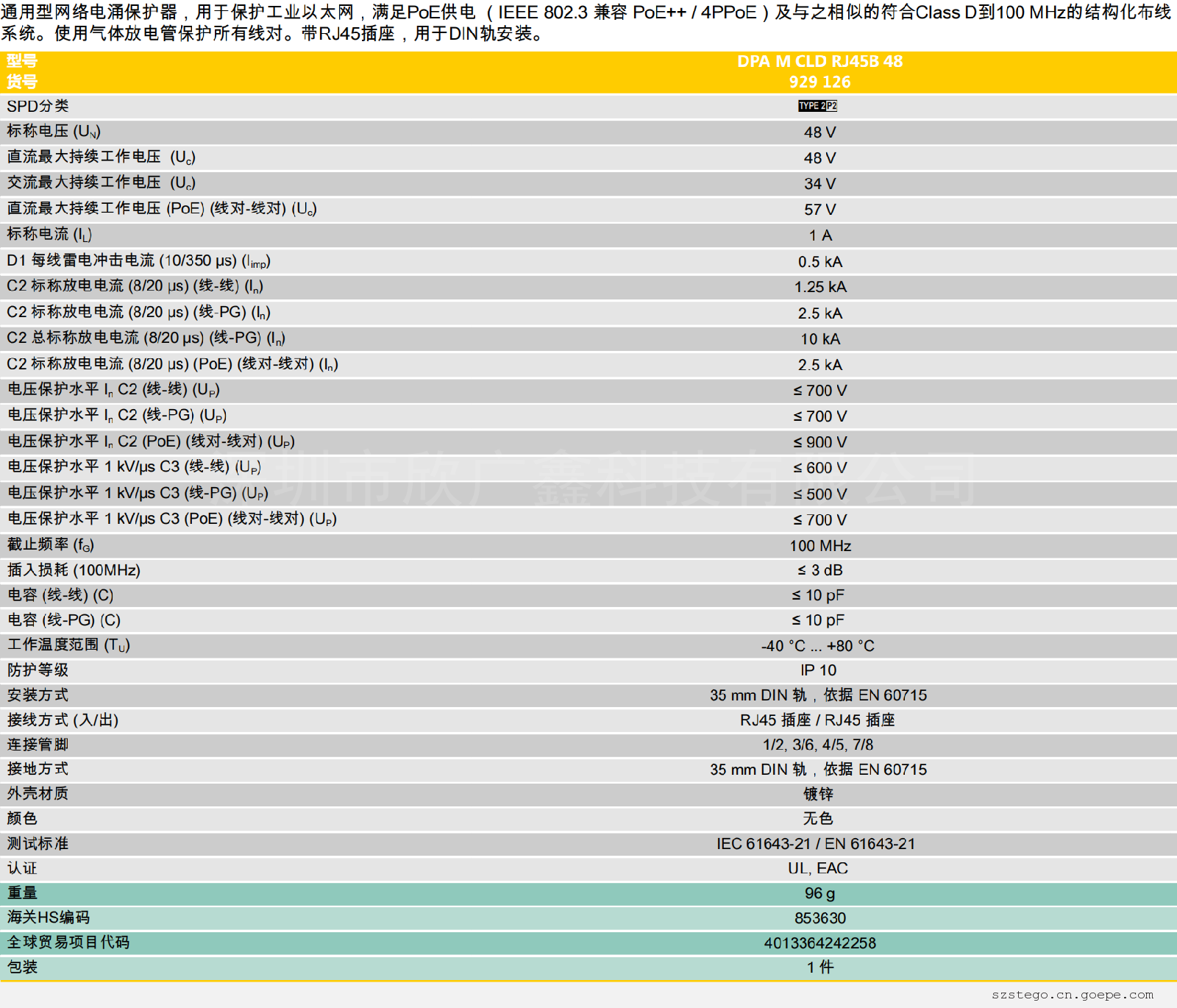The width and height of the screenshot is (1177, 1008).
Task: Click the UL, EAC certification value
Action: 817,868
